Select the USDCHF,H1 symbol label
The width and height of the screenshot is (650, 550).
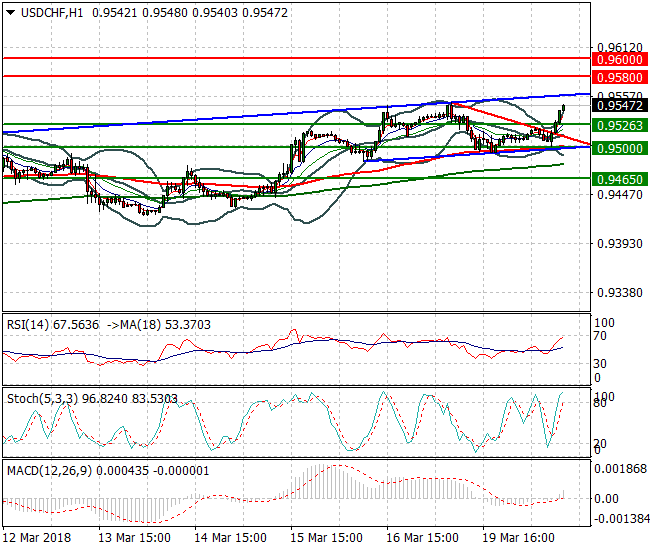point(52,13)
